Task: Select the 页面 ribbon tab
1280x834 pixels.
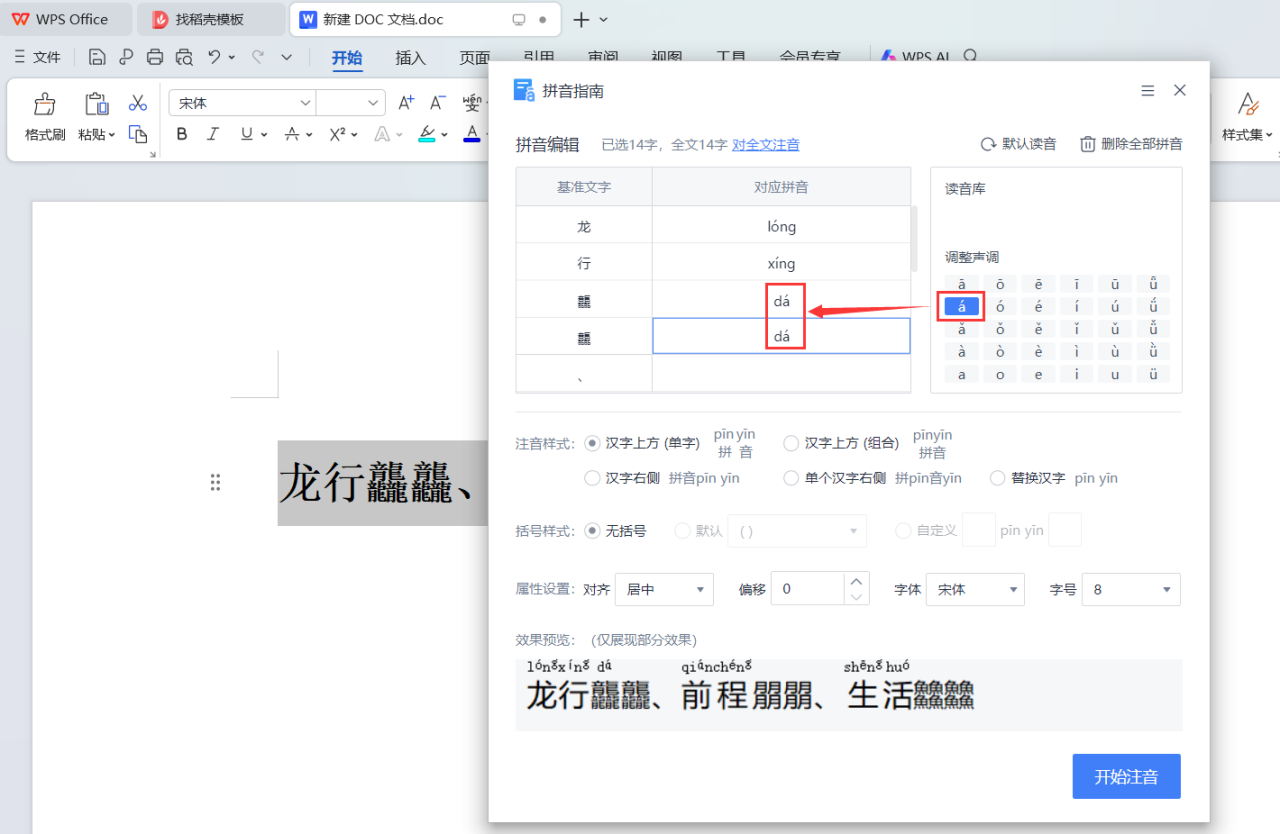Action: pos(475,57)
